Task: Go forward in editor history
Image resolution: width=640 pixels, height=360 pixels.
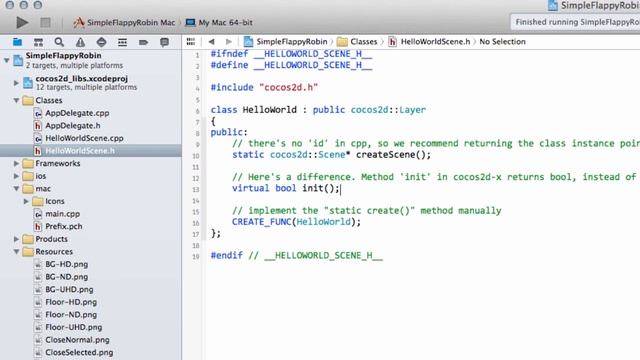Action: click(x=229, y=42)
